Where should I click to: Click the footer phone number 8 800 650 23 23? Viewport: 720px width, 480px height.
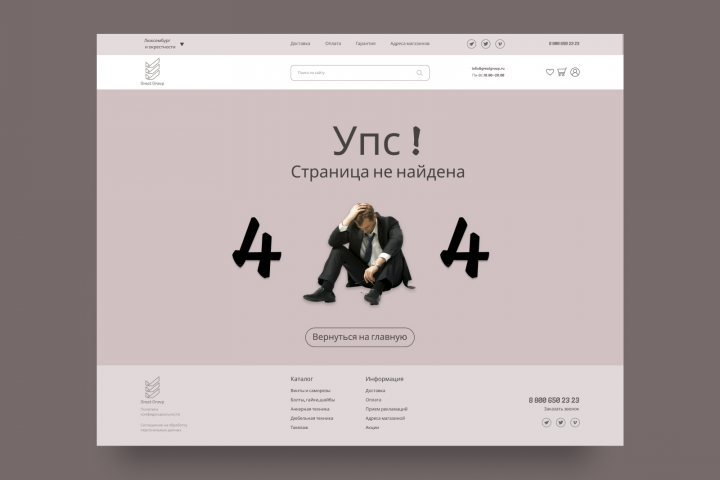pos(554,400)
